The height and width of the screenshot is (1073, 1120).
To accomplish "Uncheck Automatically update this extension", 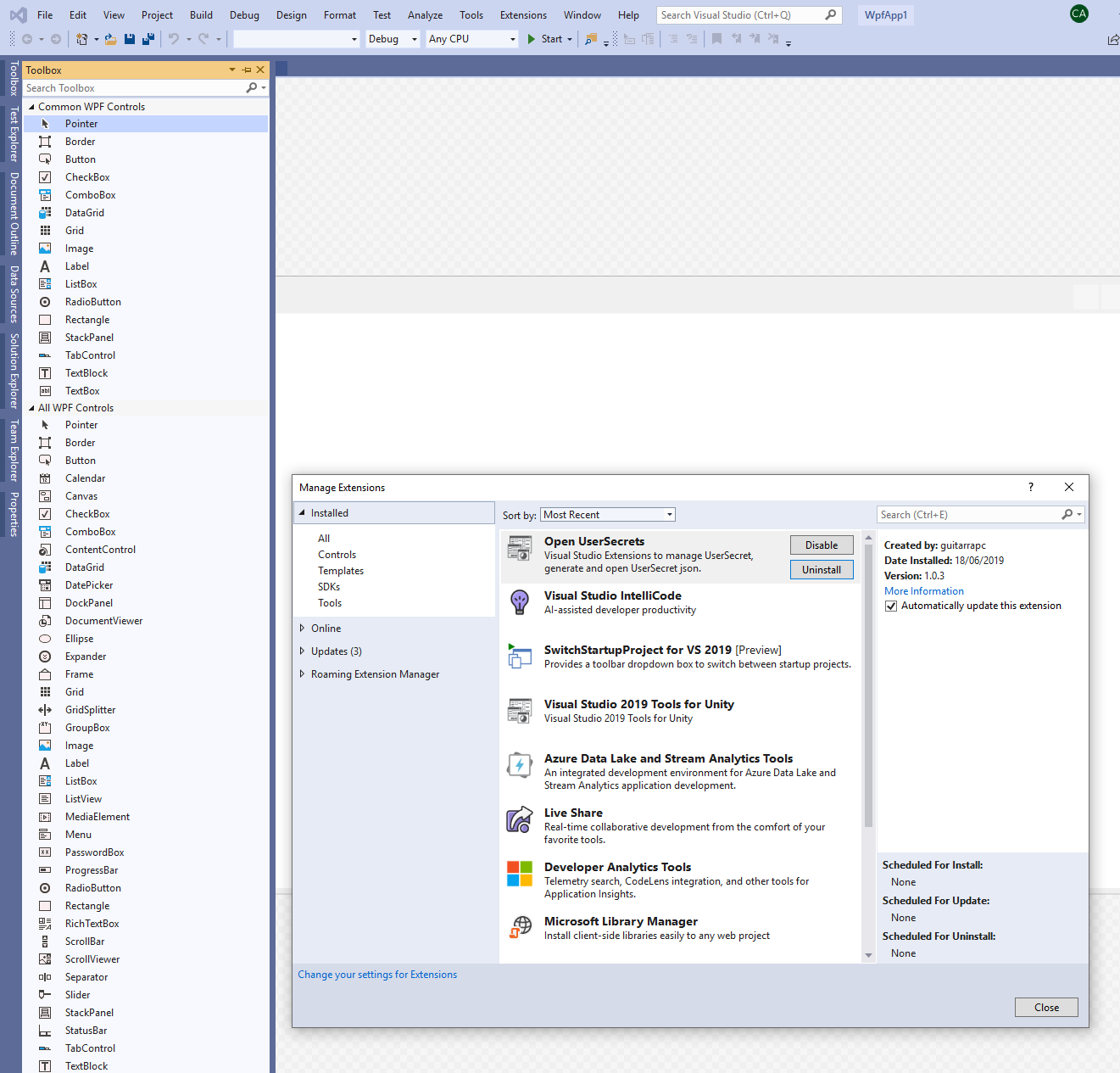I will pyautogui.click(x=891, y=606).
